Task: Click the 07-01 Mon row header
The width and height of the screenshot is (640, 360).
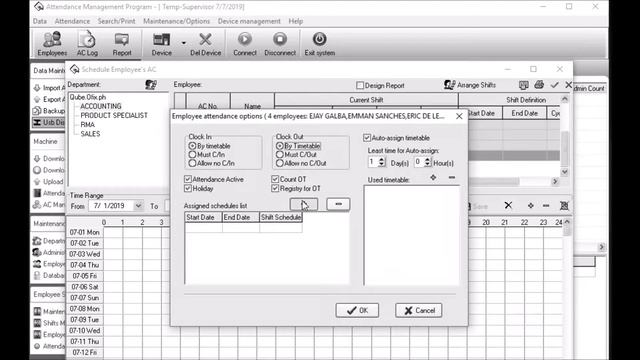Action: click(x=84, y=232)
